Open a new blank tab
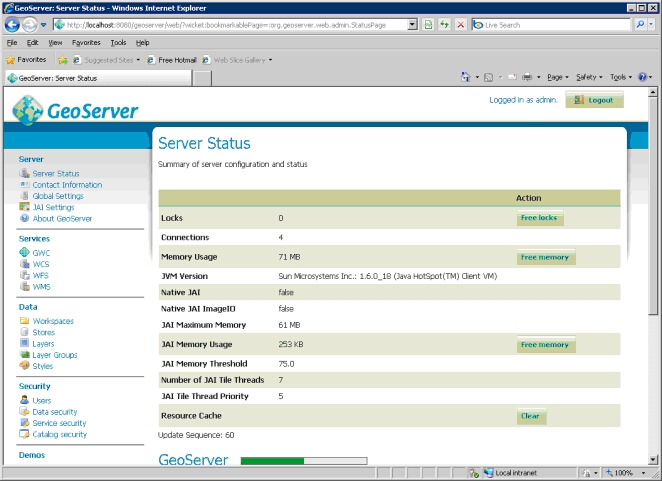Screen dimensions: 662x481 coord(202,79)
